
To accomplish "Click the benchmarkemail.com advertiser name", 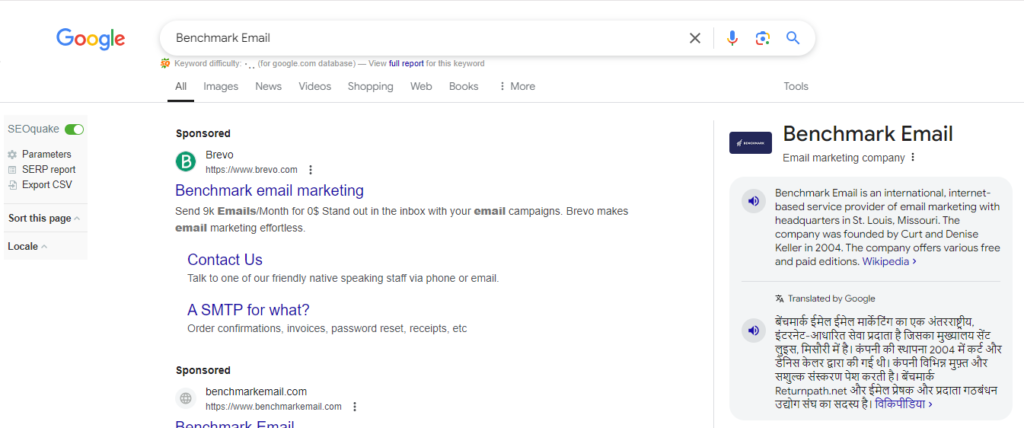I will coord(256,391).
